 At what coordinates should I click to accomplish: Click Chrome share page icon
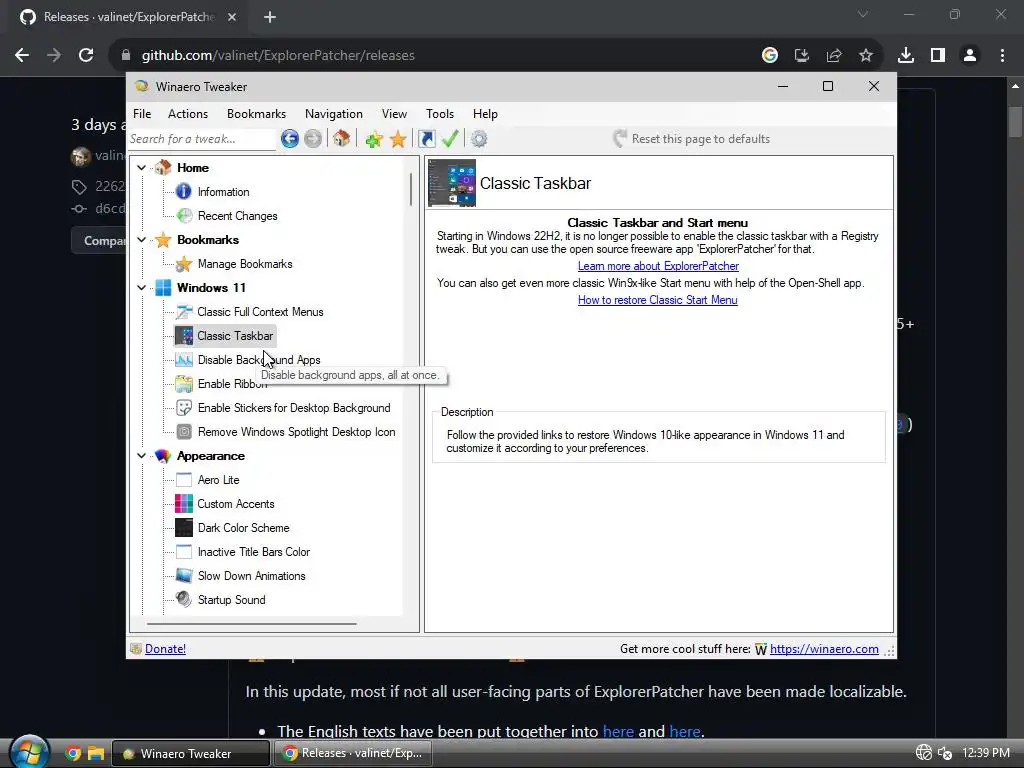tap(834, 56)
